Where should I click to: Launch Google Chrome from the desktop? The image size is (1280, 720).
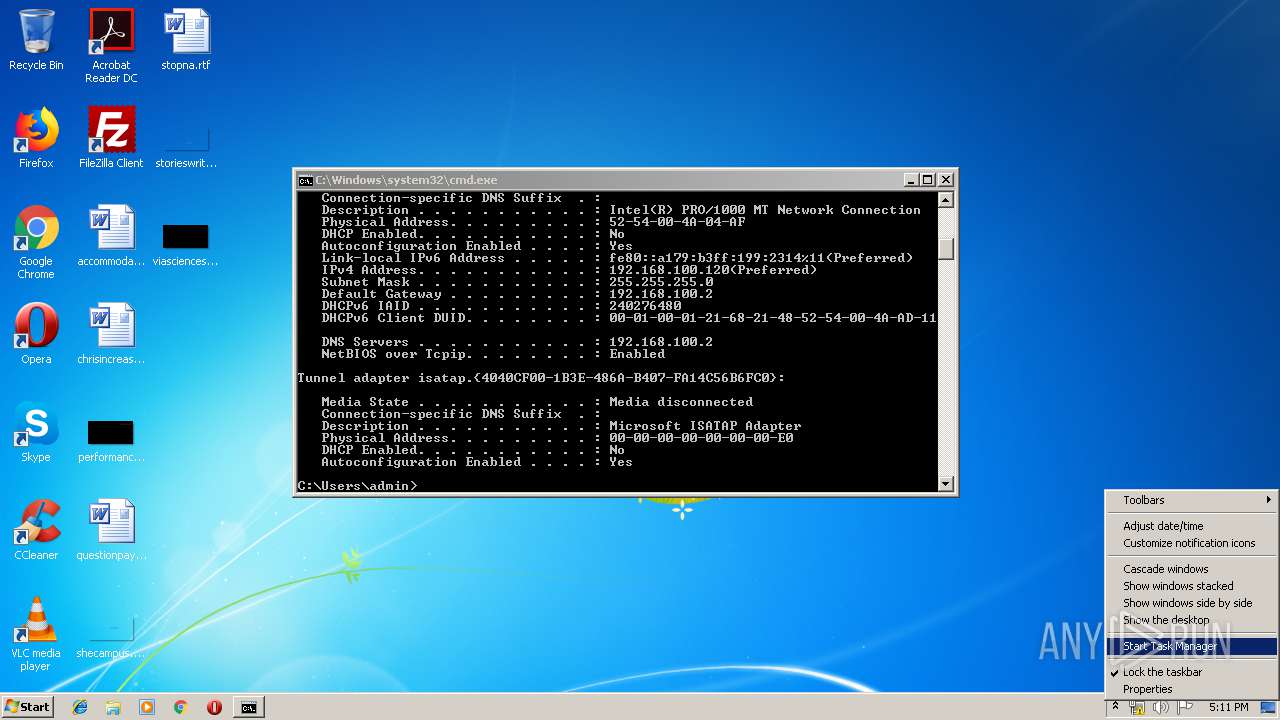tap(36, 242)
